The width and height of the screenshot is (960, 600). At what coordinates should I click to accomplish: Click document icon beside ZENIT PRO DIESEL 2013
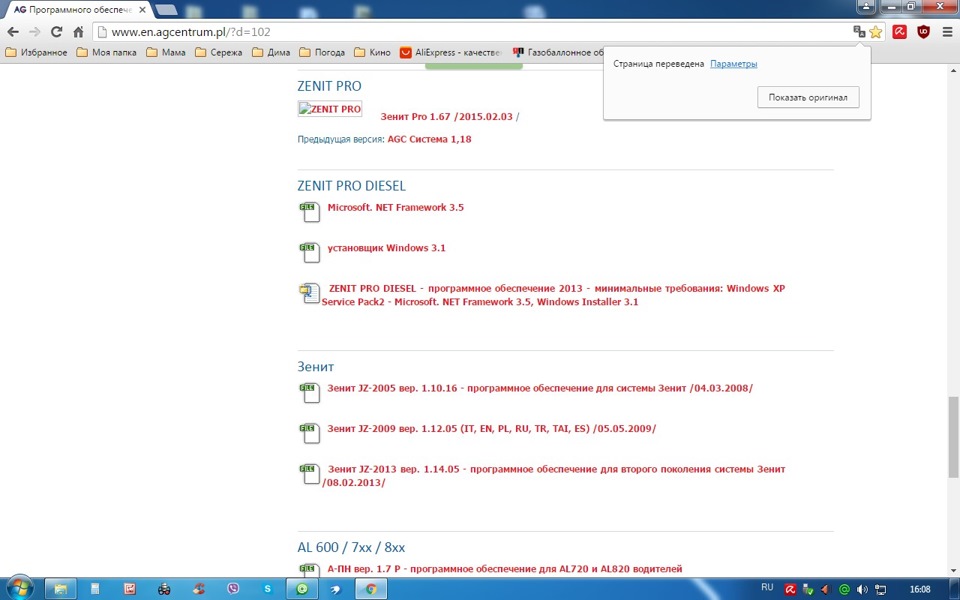[x=309, y=294]
